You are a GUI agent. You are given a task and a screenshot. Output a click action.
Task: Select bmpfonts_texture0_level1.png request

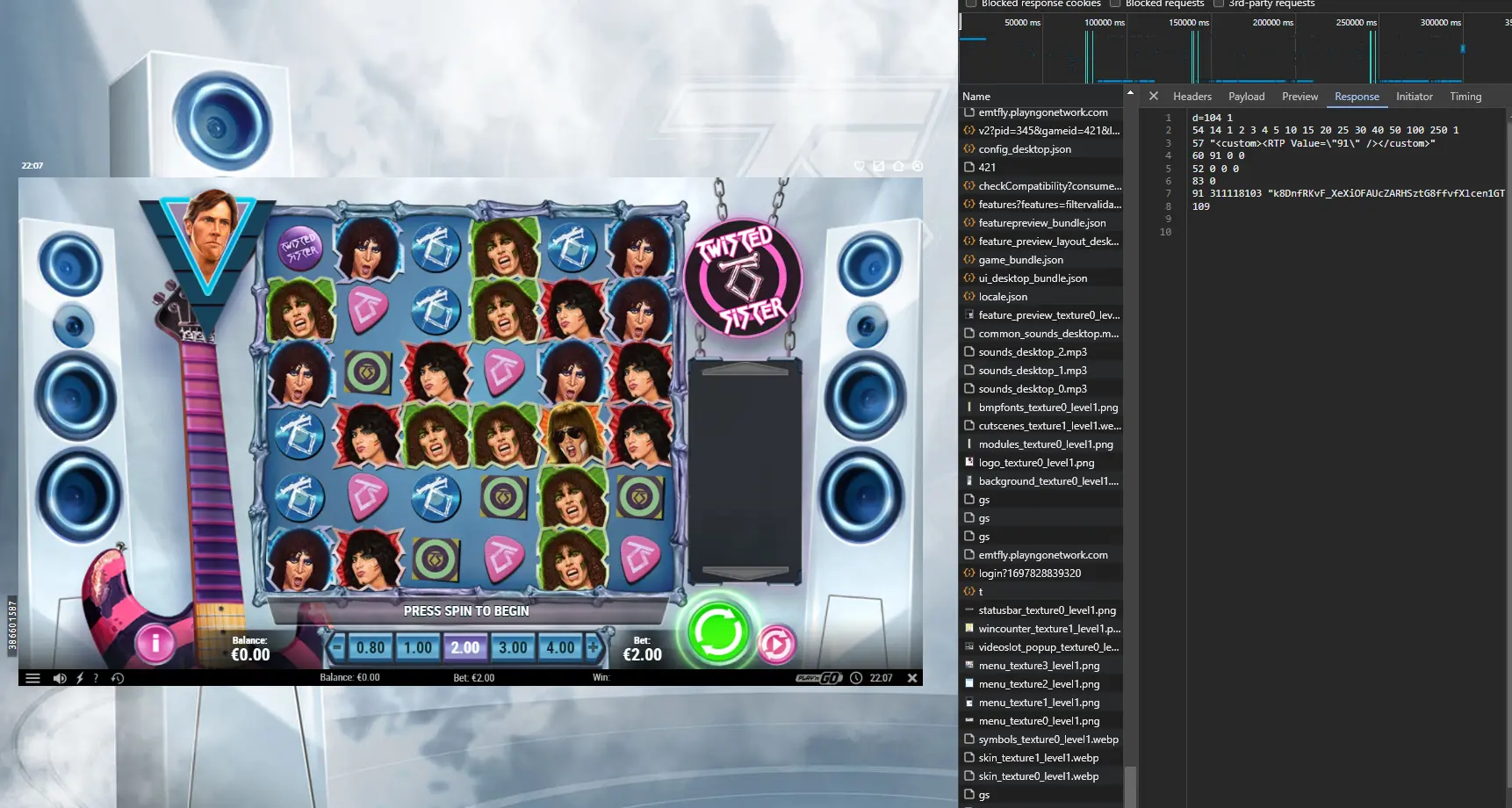point(1042,408)
